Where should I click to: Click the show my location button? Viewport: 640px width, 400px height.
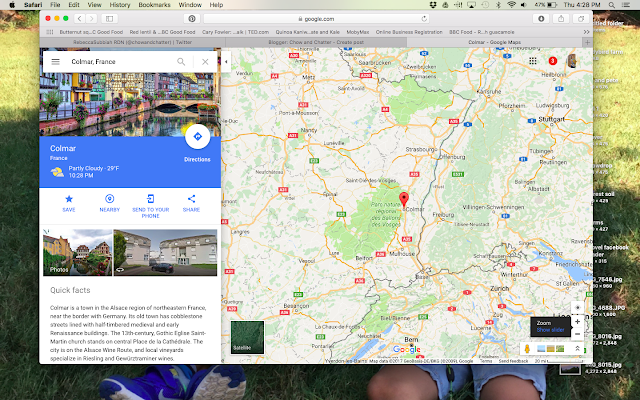point(577,308)
